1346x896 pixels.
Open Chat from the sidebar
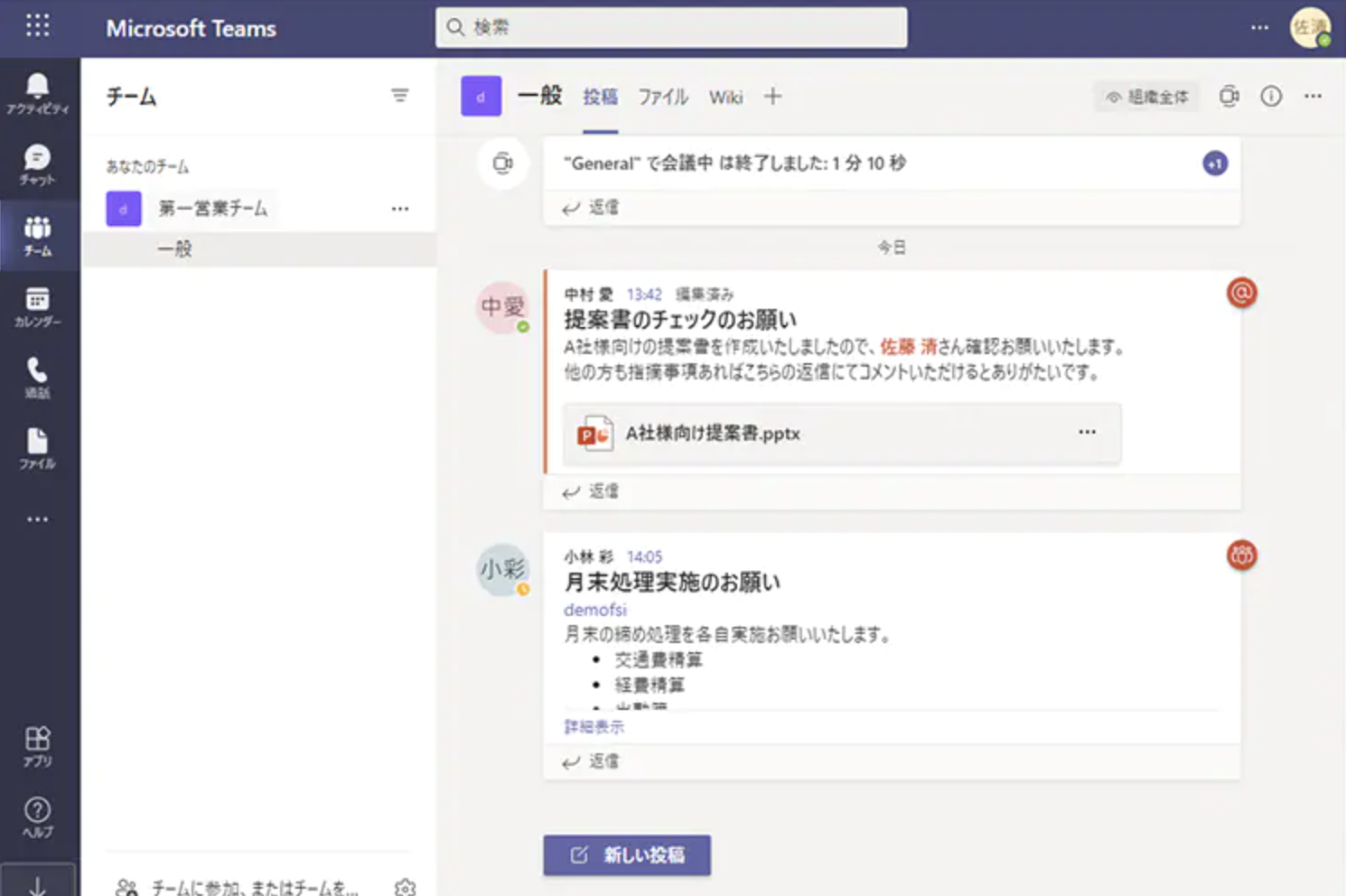tap(37, 165)
